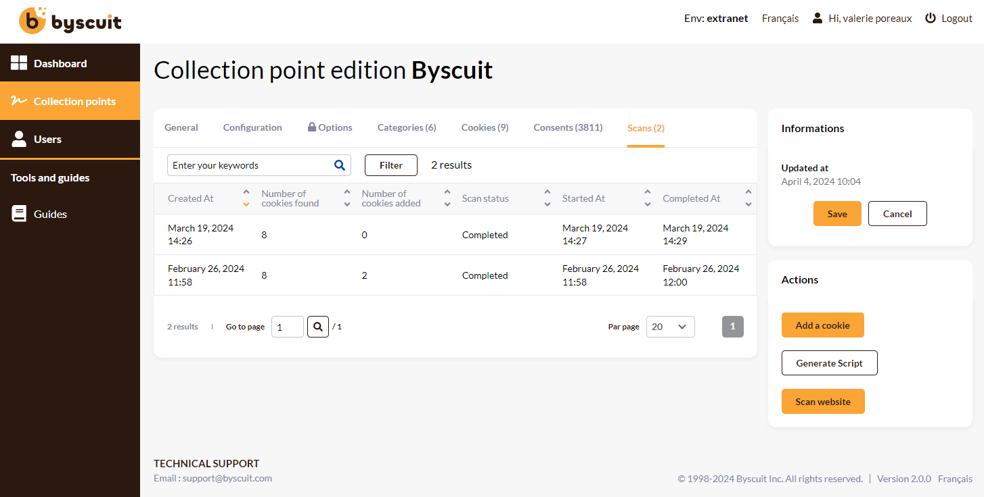
Task: Sort ascending by Completed At
Action: point(748,193)
